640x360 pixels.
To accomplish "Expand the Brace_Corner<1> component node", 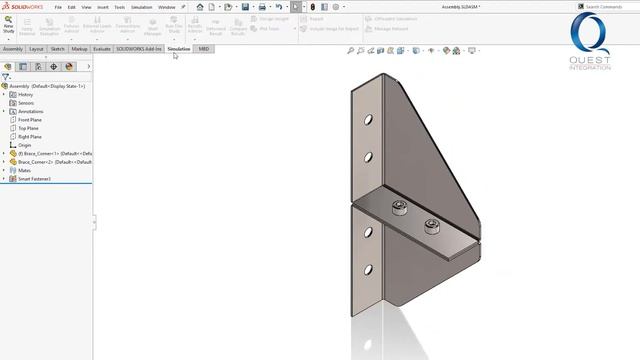I will (4, 153).
